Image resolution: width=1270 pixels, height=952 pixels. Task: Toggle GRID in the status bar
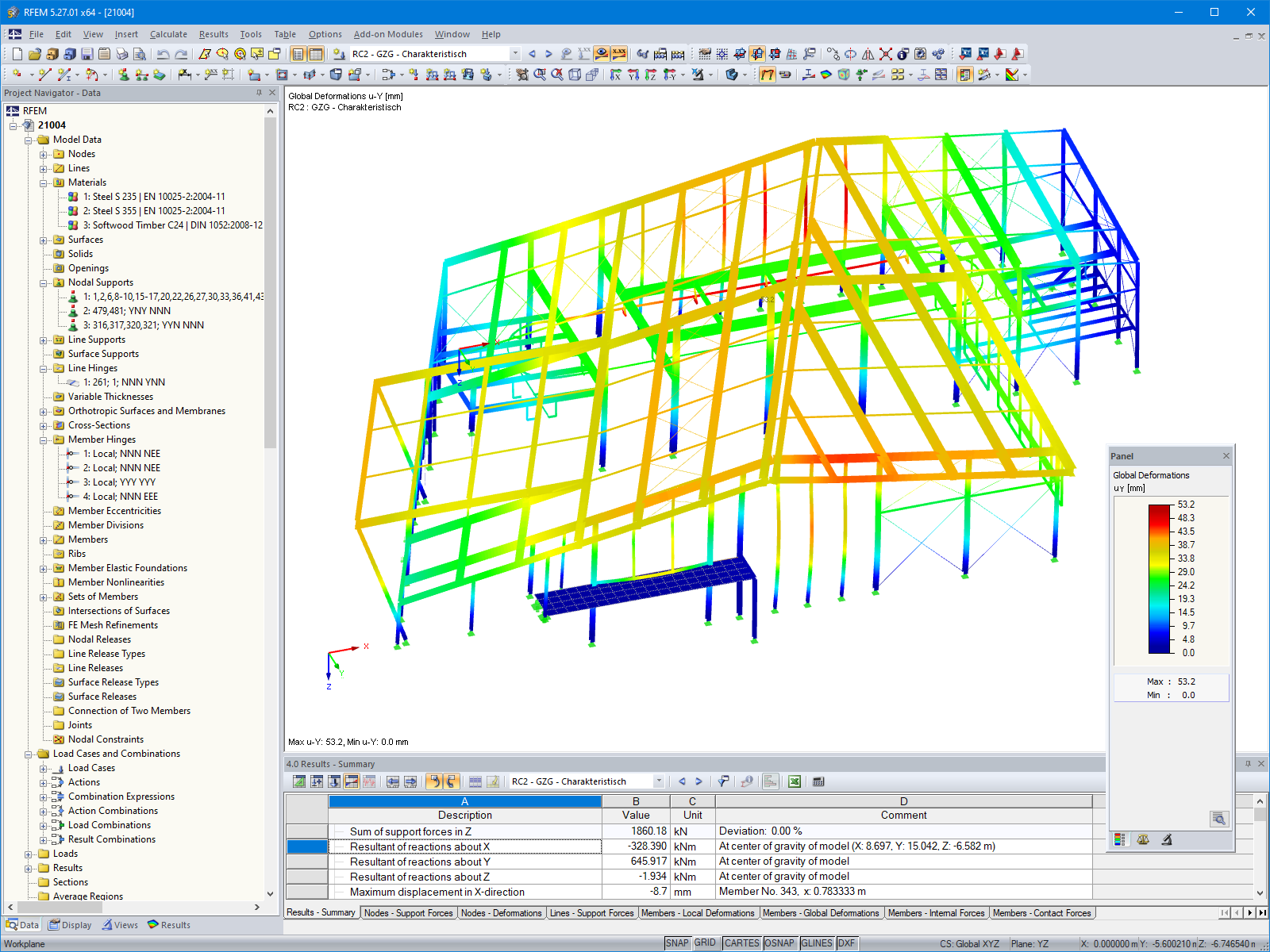705,943
